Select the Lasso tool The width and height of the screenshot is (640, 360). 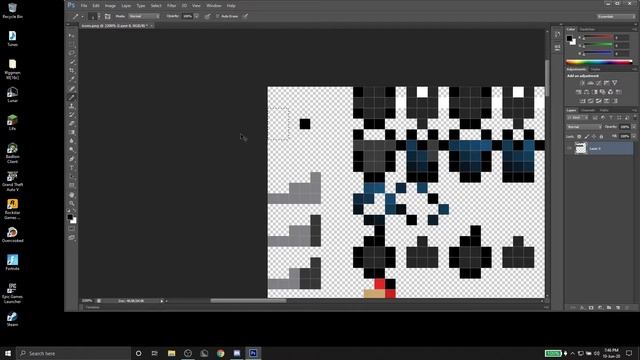click(x=72, y=53)
